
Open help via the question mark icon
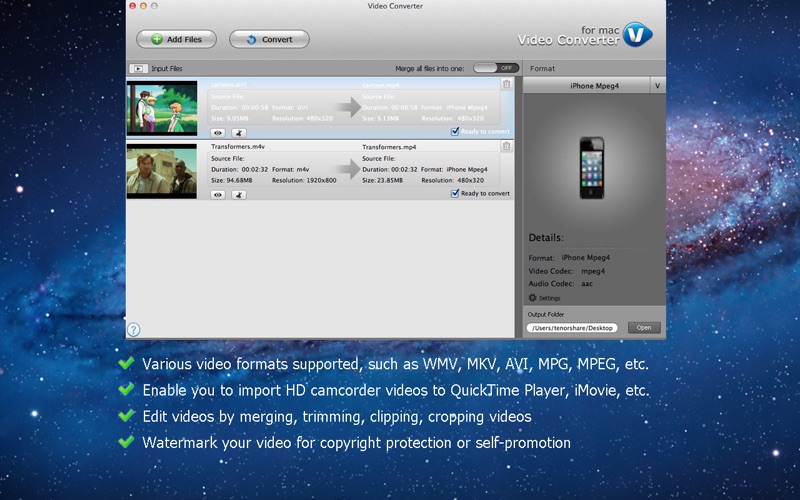tap(134, 330)
